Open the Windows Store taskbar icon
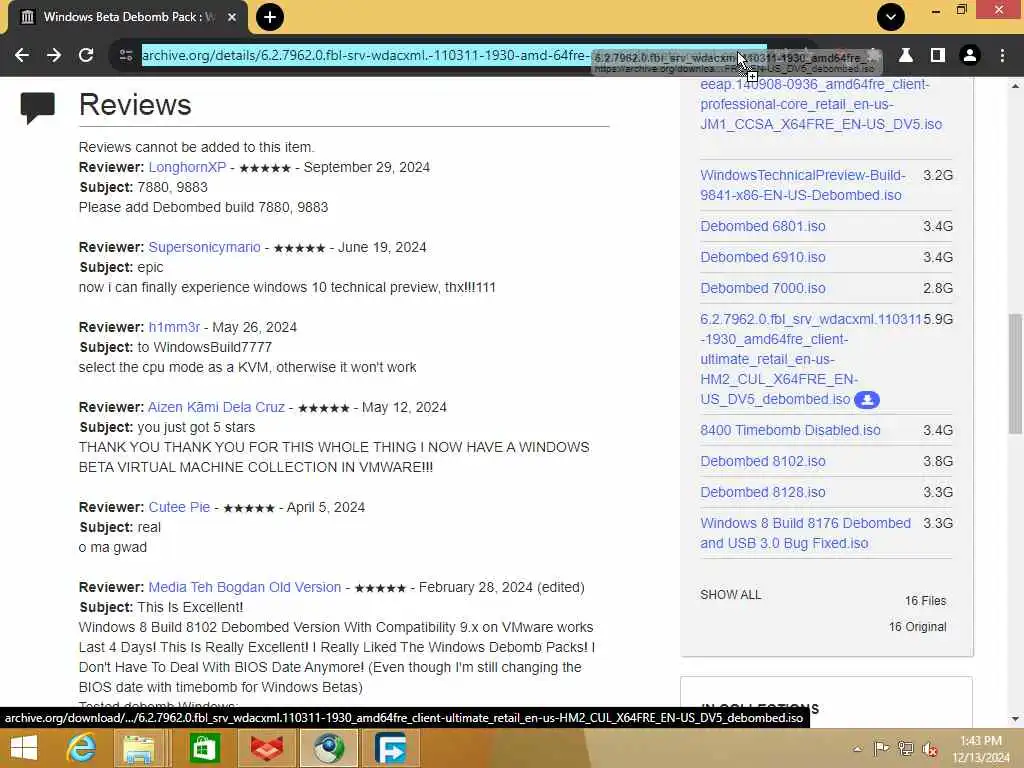Screen dimensions: 1024x768 (204, 748)
